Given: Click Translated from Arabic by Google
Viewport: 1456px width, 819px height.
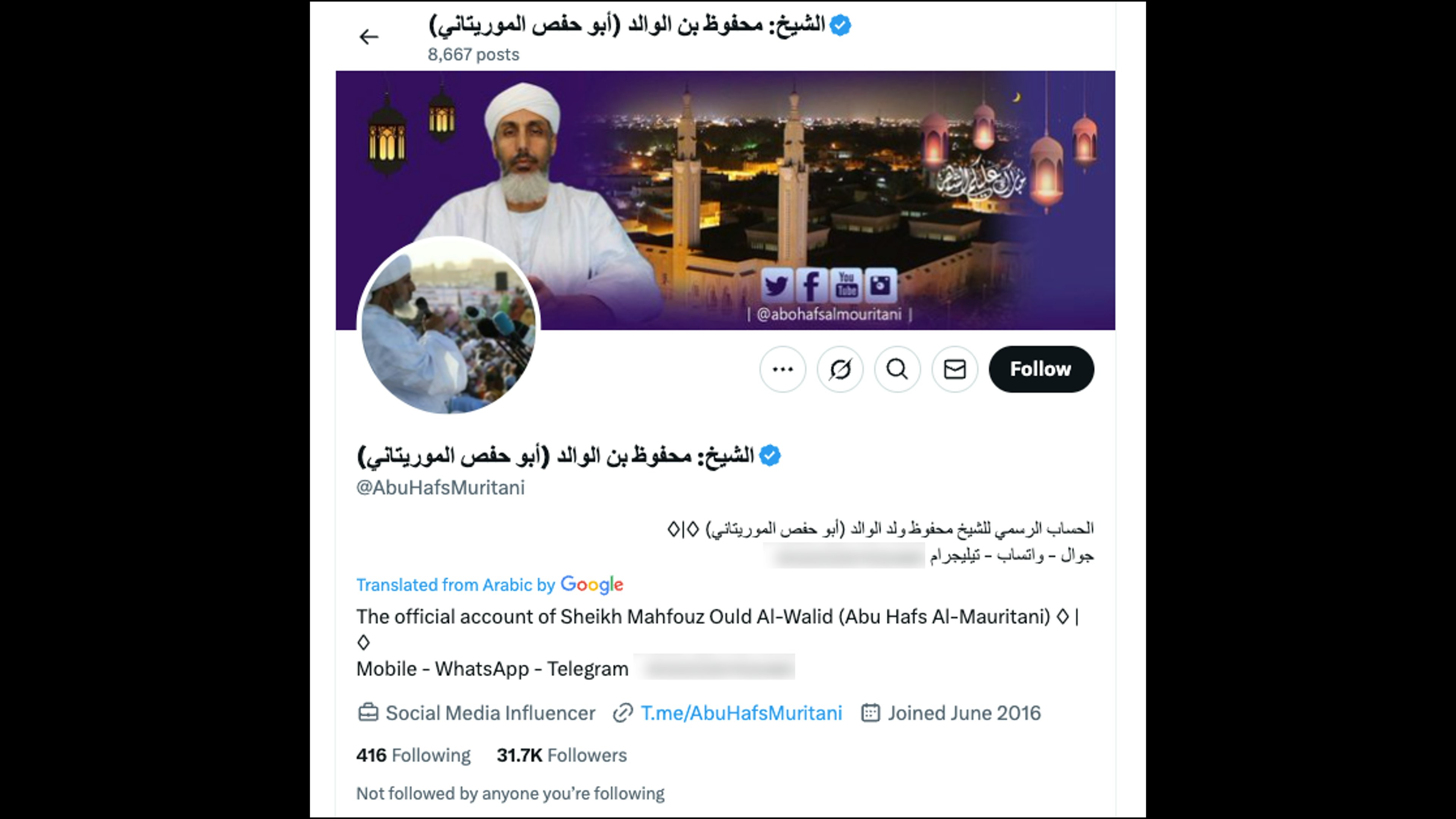Looking at the screenshot, I should pos(490,584).
